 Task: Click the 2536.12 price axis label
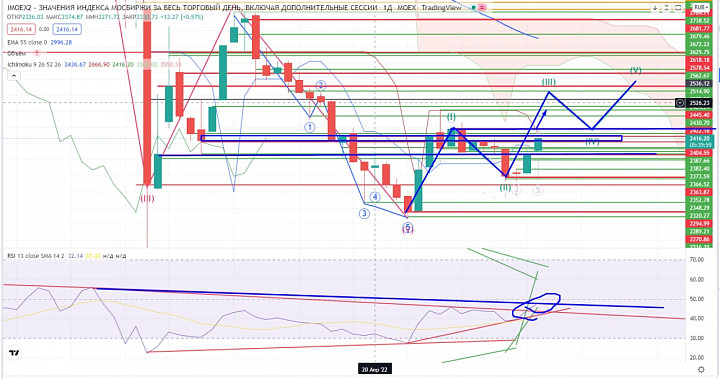tap(699, 84)
